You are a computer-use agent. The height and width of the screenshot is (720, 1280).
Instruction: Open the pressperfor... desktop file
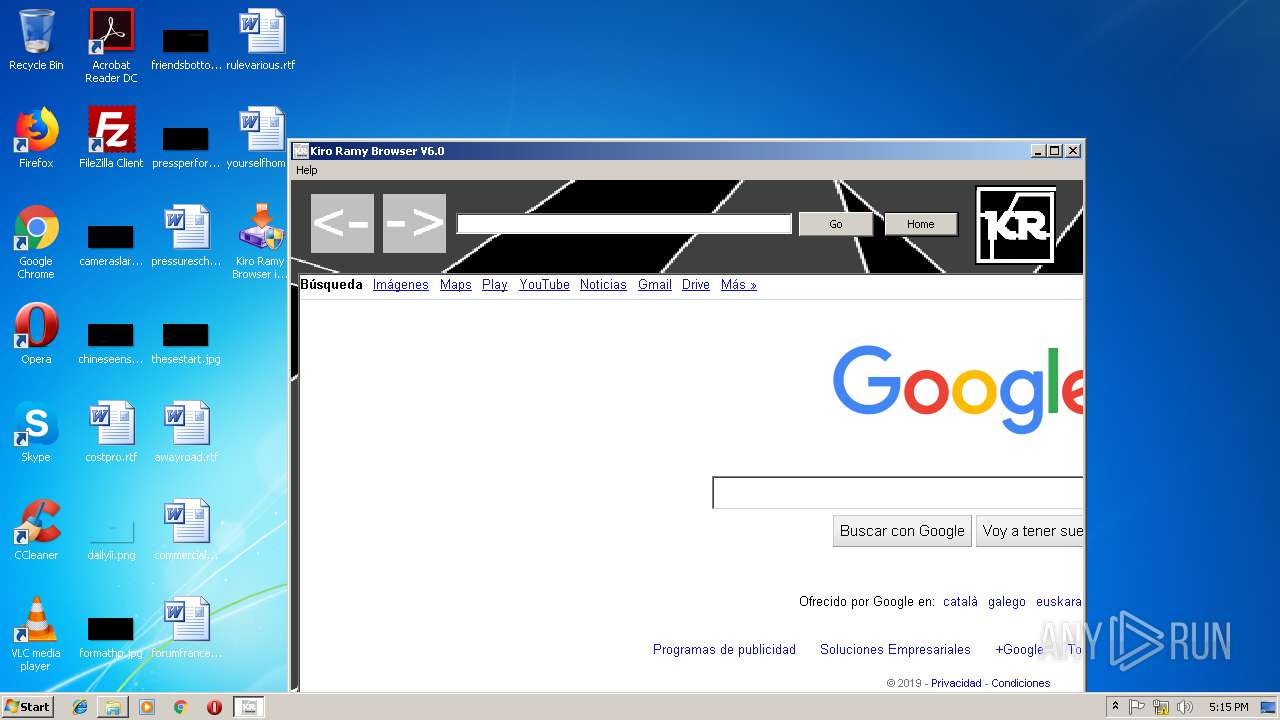tap(186, 147)
